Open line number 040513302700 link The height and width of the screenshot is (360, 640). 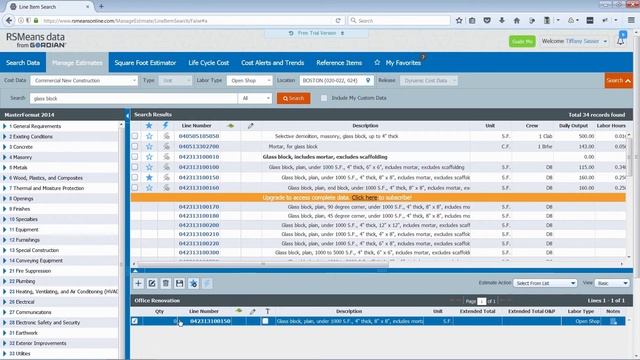199,146
